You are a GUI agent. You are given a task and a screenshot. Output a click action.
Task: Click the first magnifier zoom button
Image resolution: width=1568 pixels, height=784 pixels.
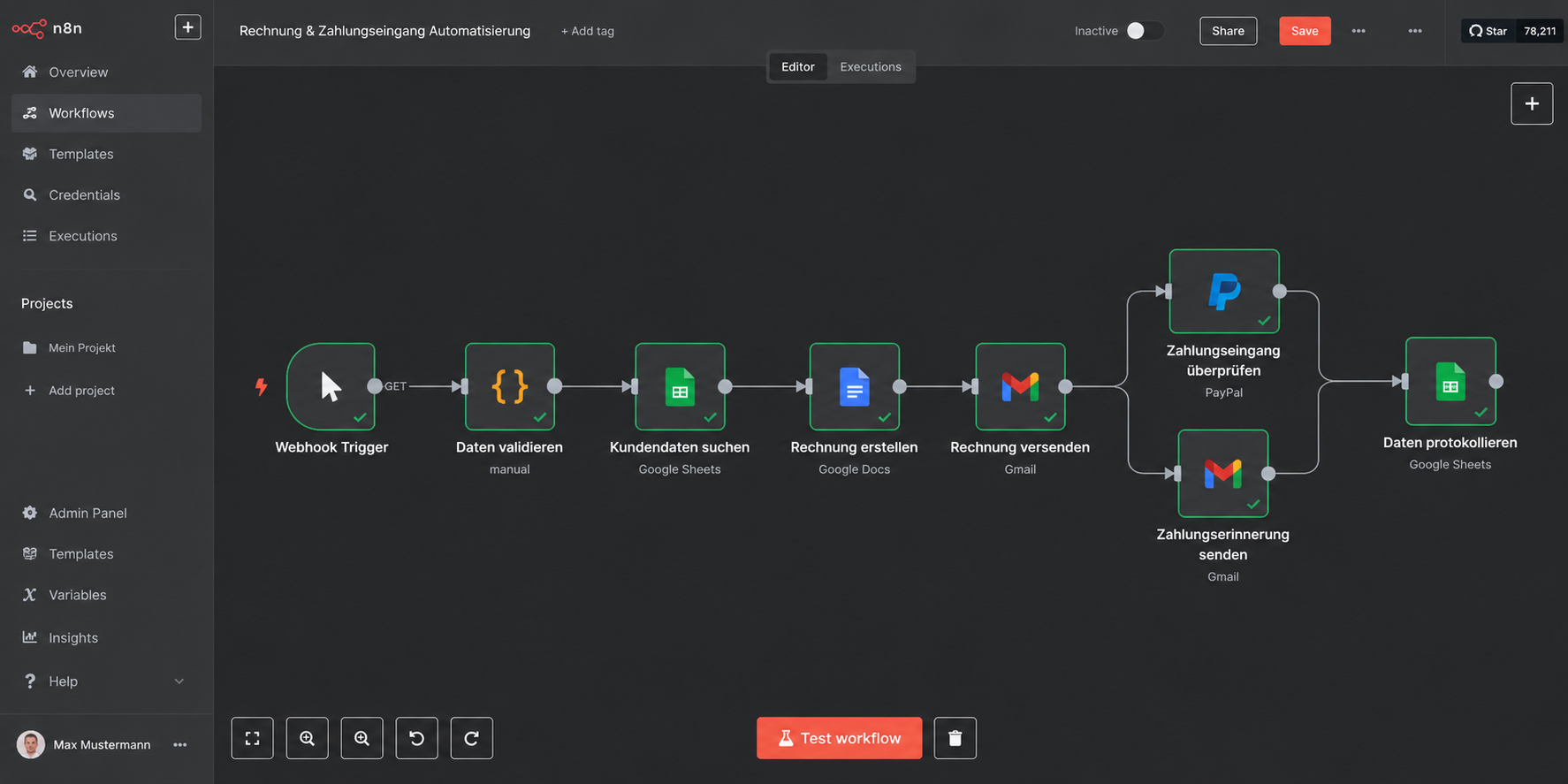(x=307, y=738)
